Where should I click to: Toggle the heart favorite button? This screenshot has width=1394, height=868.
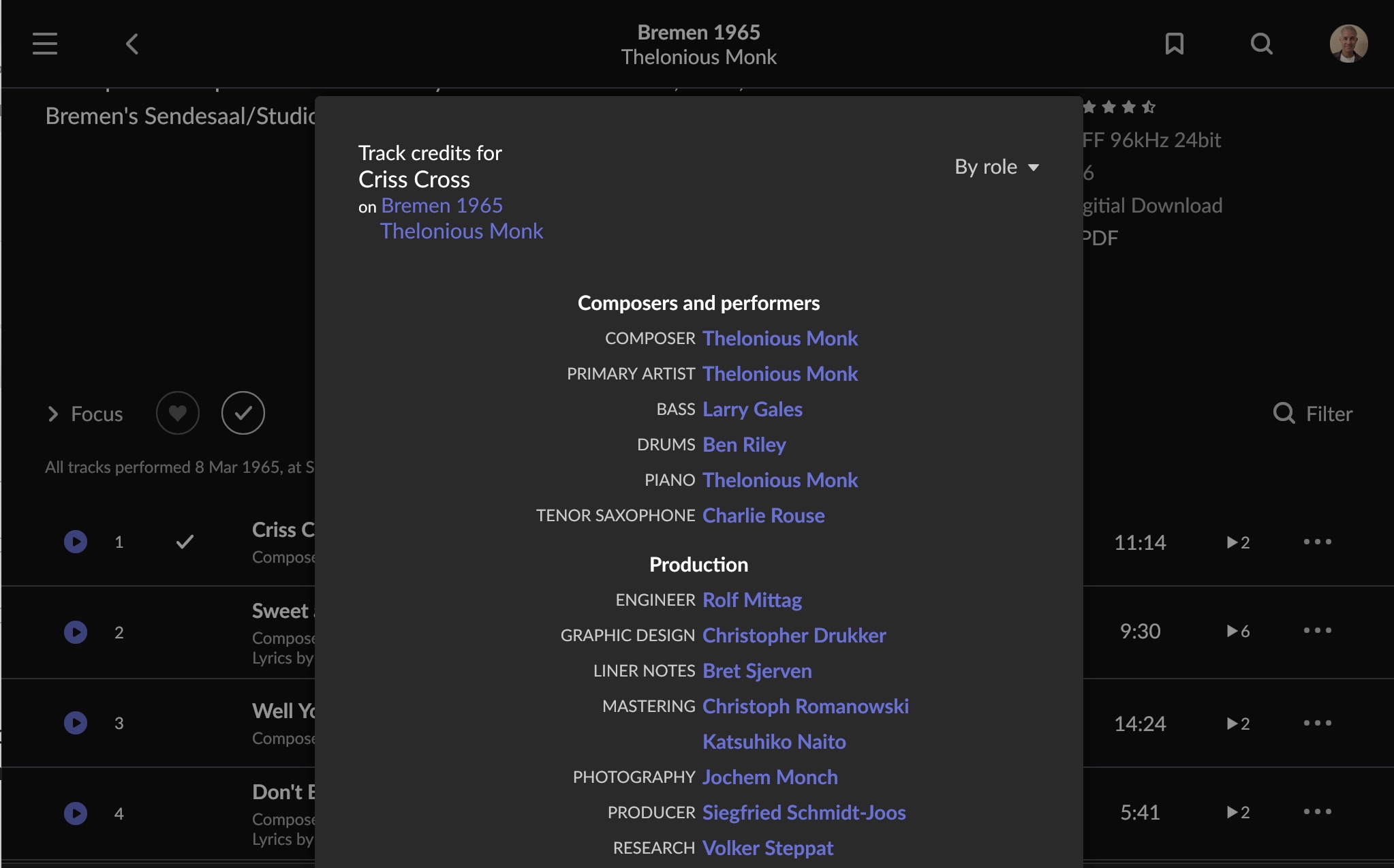(177, 413)
